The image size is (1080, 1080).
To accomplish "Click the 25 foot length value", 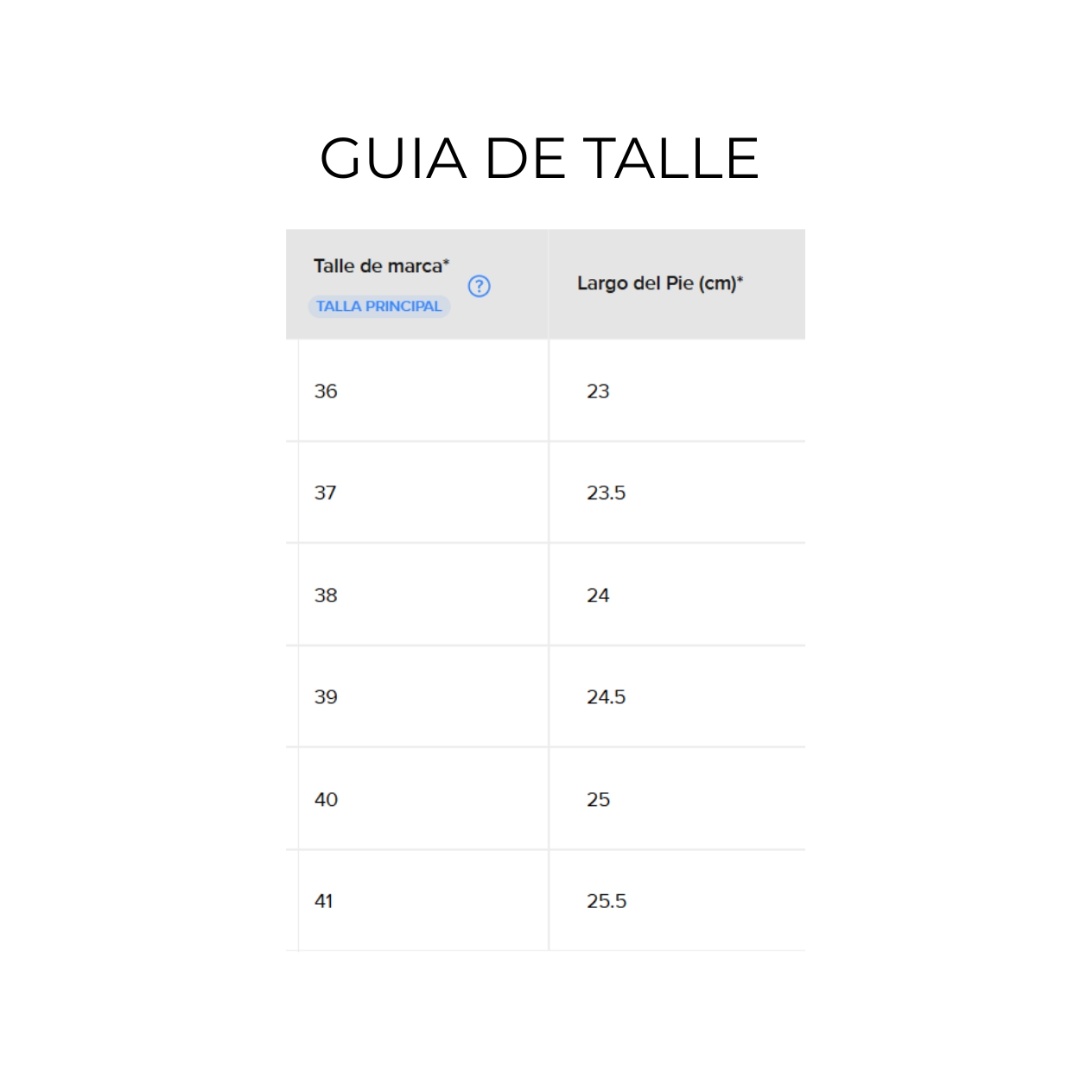I will 598,799.
